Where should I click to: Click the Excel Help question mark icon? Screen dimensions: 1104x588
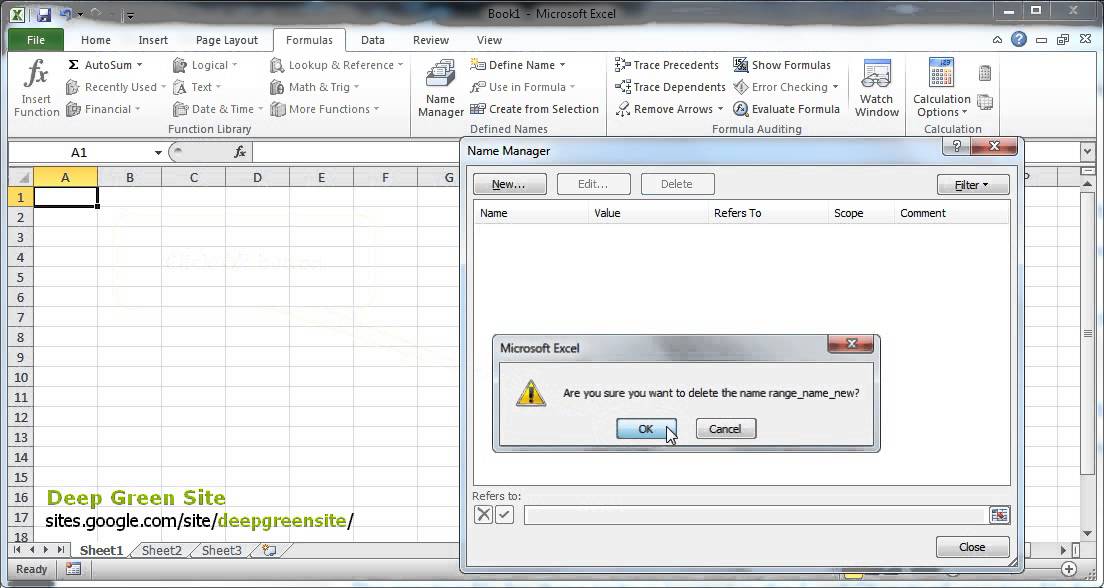[1019, 39]
